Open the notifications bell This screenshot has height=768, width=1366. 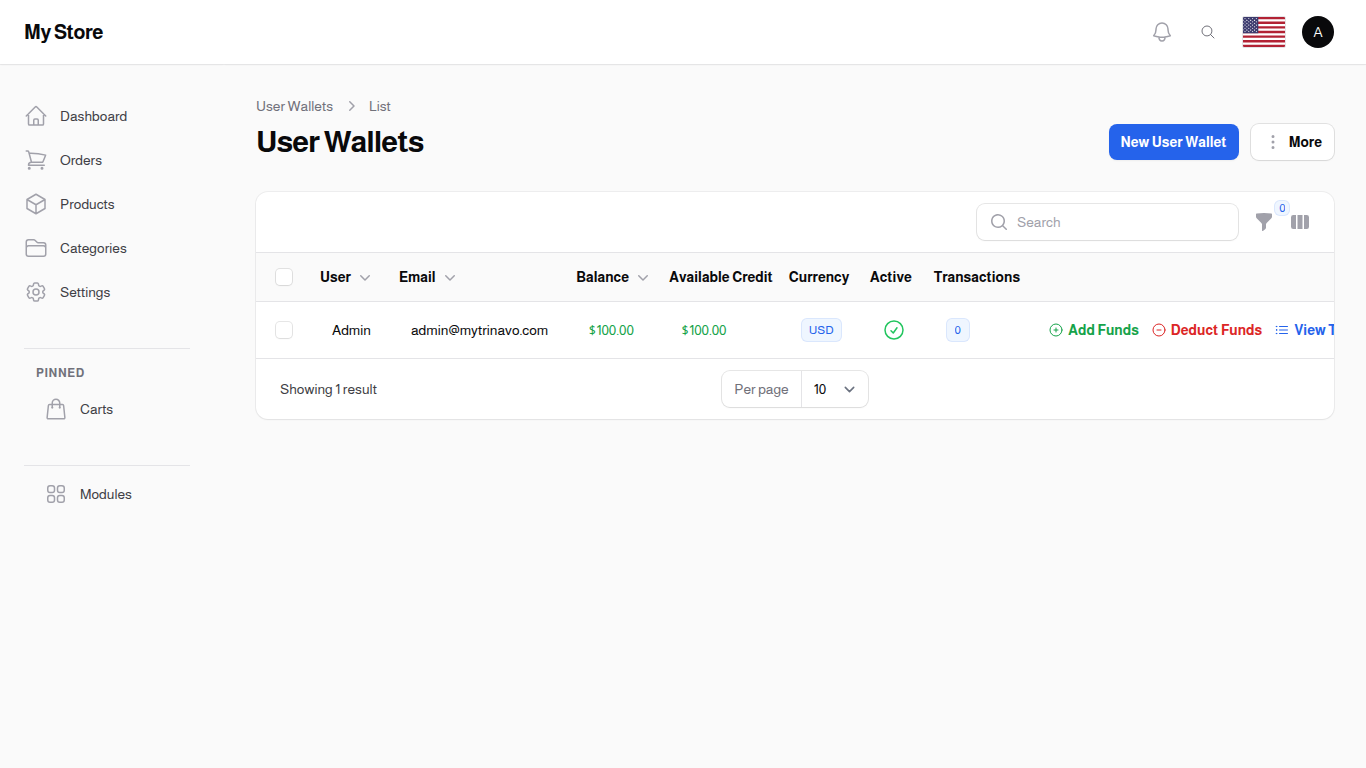point(1161,31)
